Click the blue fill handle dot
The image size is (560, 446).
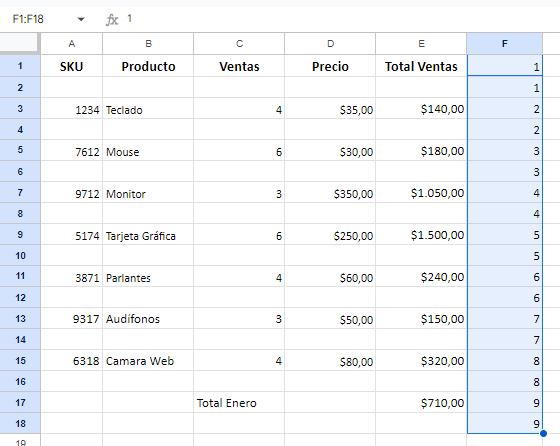[543, 434]
